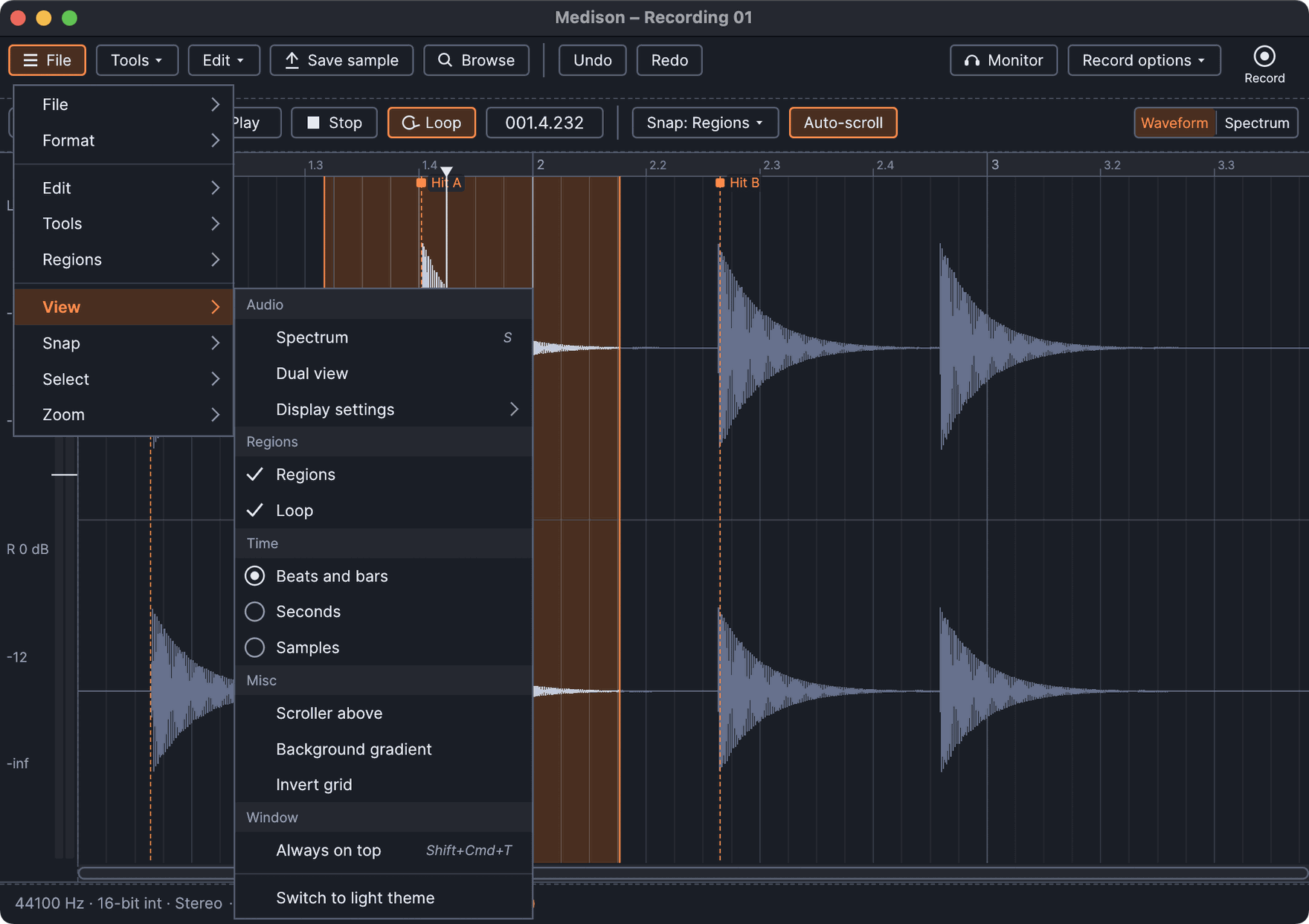Switch to the Waveform view tab
The height and width of the screenshot is (924, 1309).
[1174, 123]
